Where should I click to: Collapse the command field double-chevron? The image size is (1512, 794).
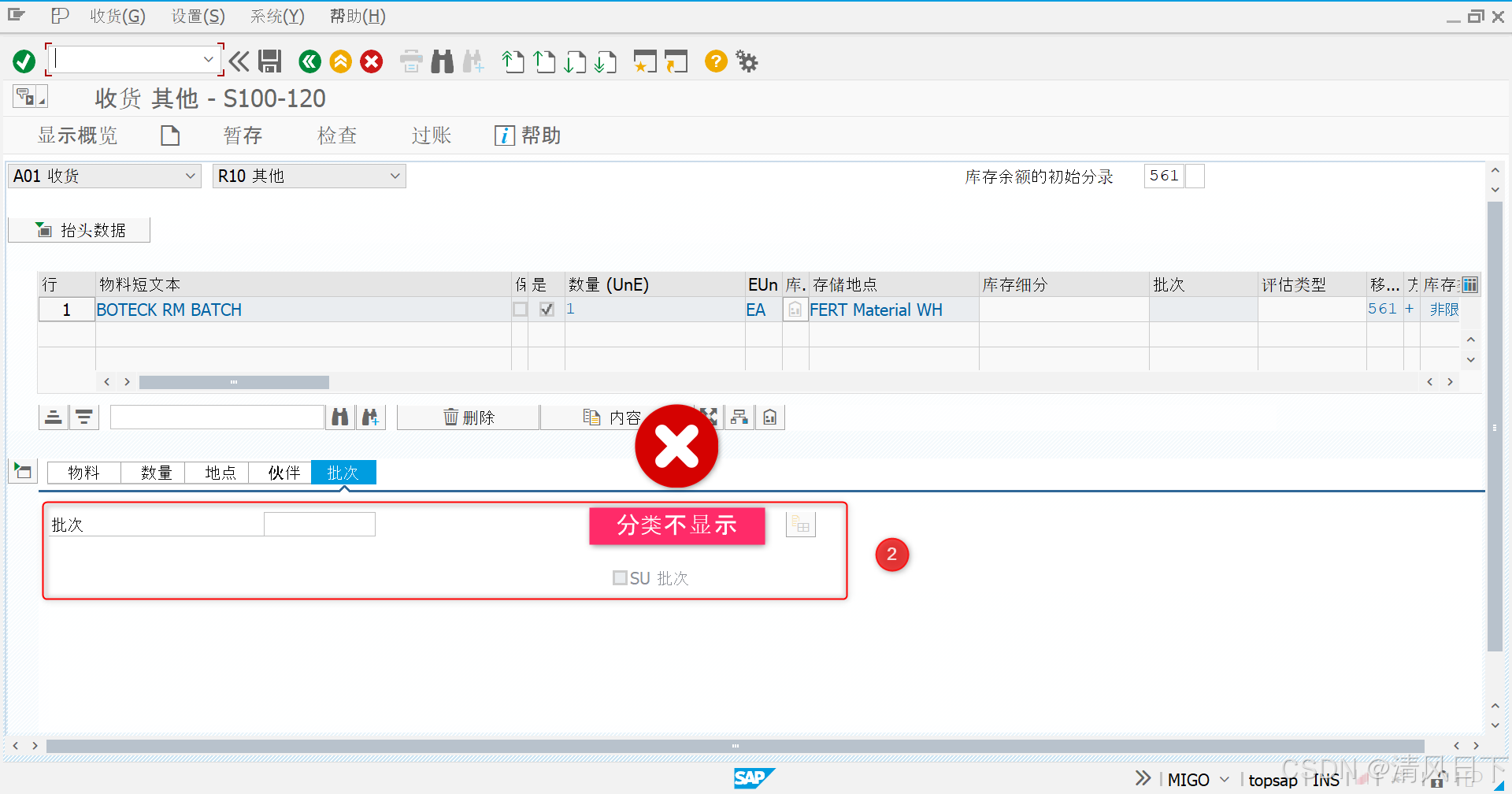pyautogui.click(x=239, y=61)
